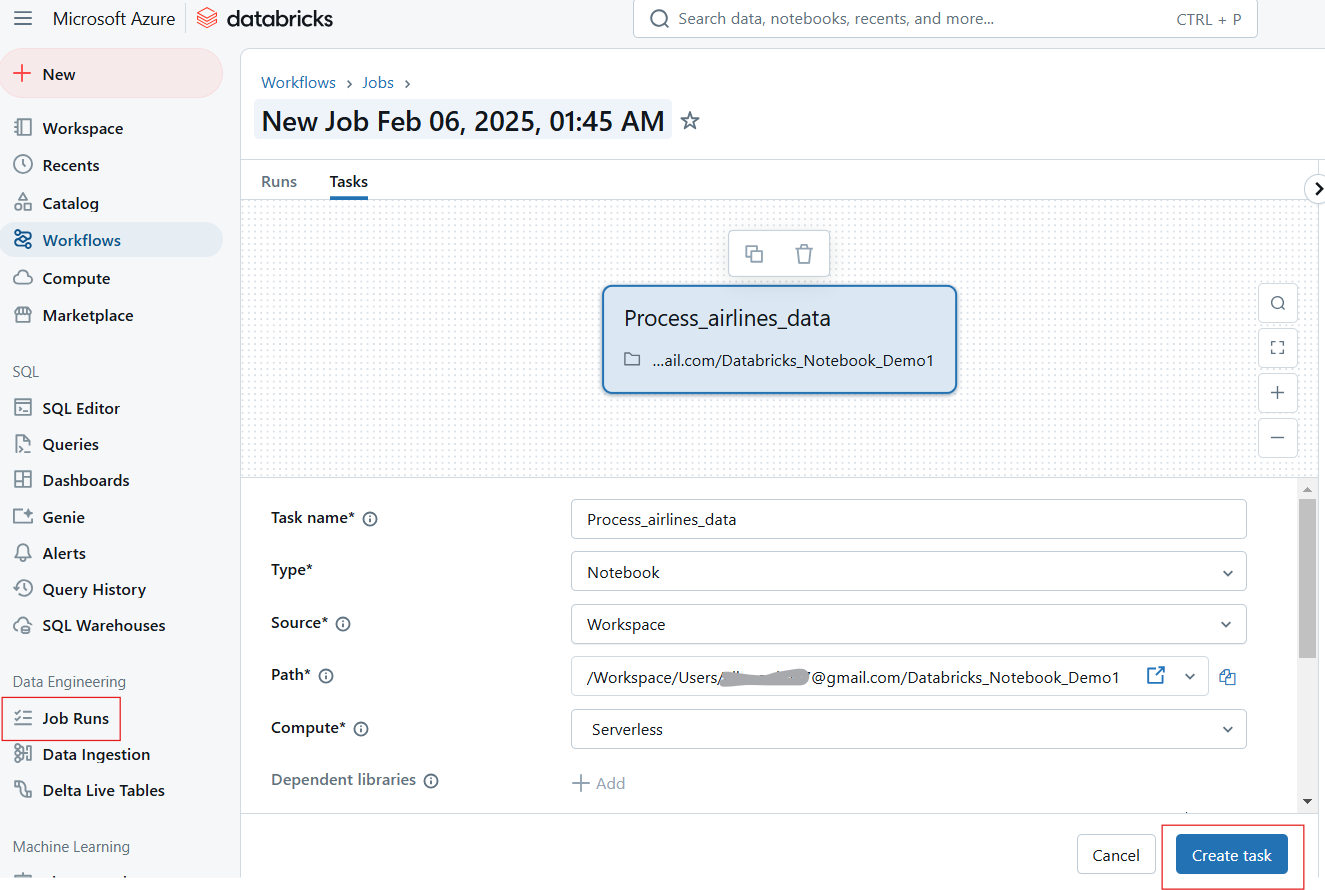Fit graph to screen with fullscreen icon

(x=1278, y=348)
